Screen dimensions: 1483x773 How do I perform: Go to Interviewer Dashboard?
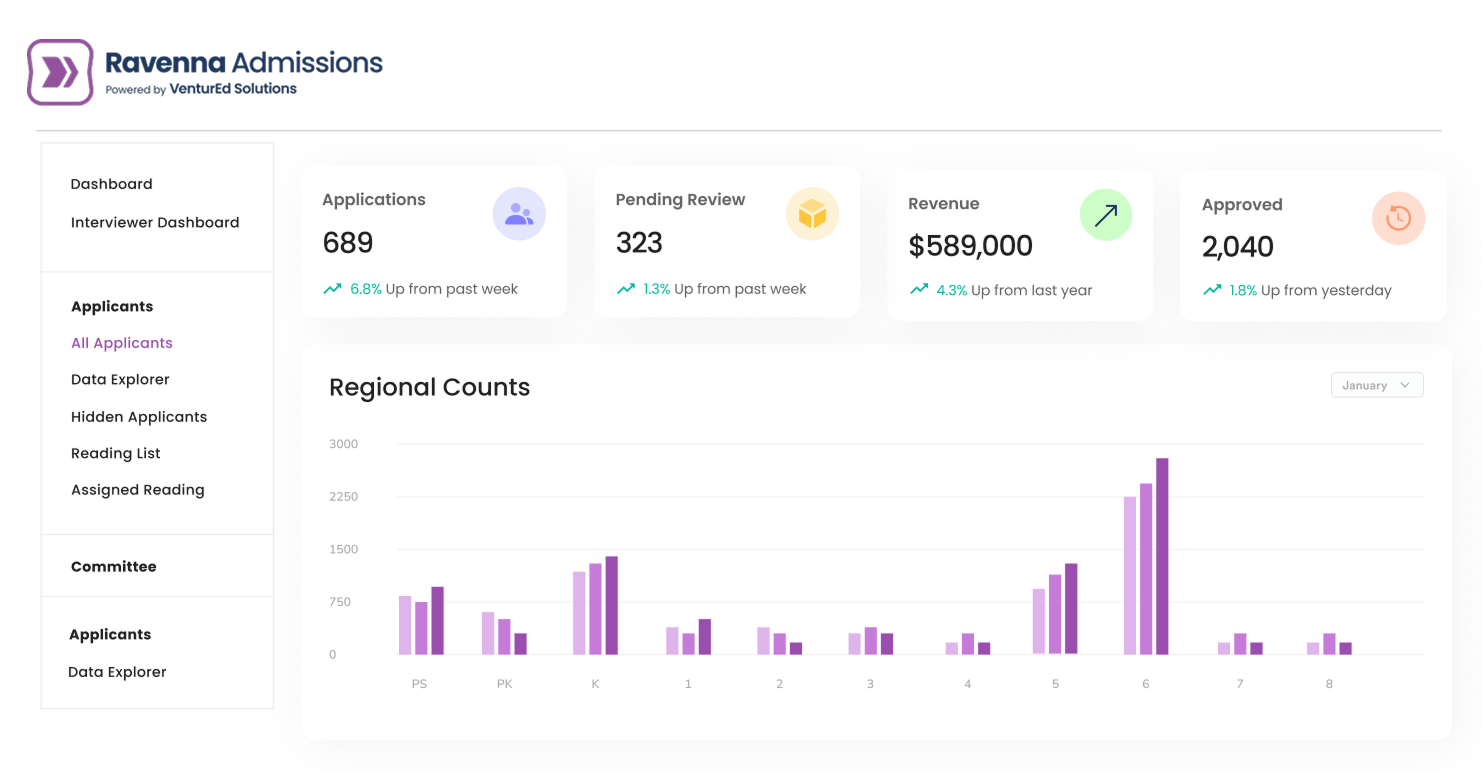(x=155, y=222)
